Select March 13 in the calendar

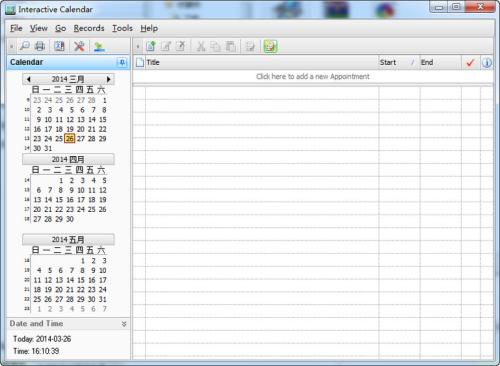(81, 120)
